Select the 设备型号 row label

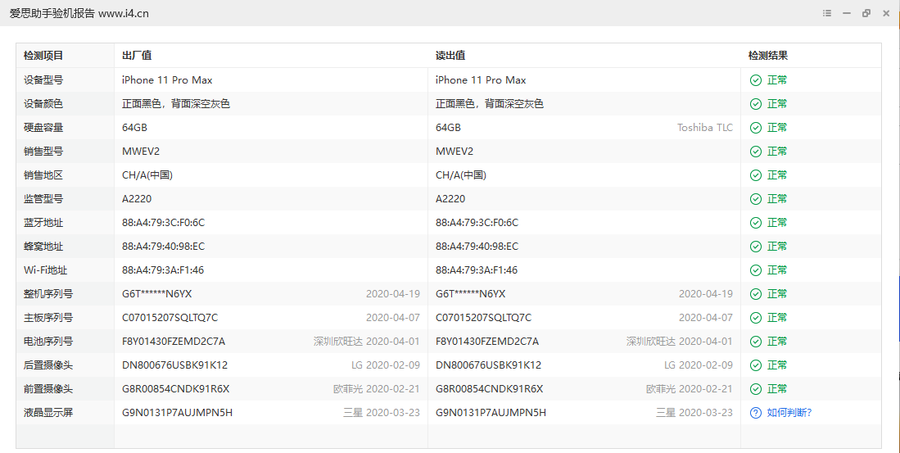pos(43,80)
